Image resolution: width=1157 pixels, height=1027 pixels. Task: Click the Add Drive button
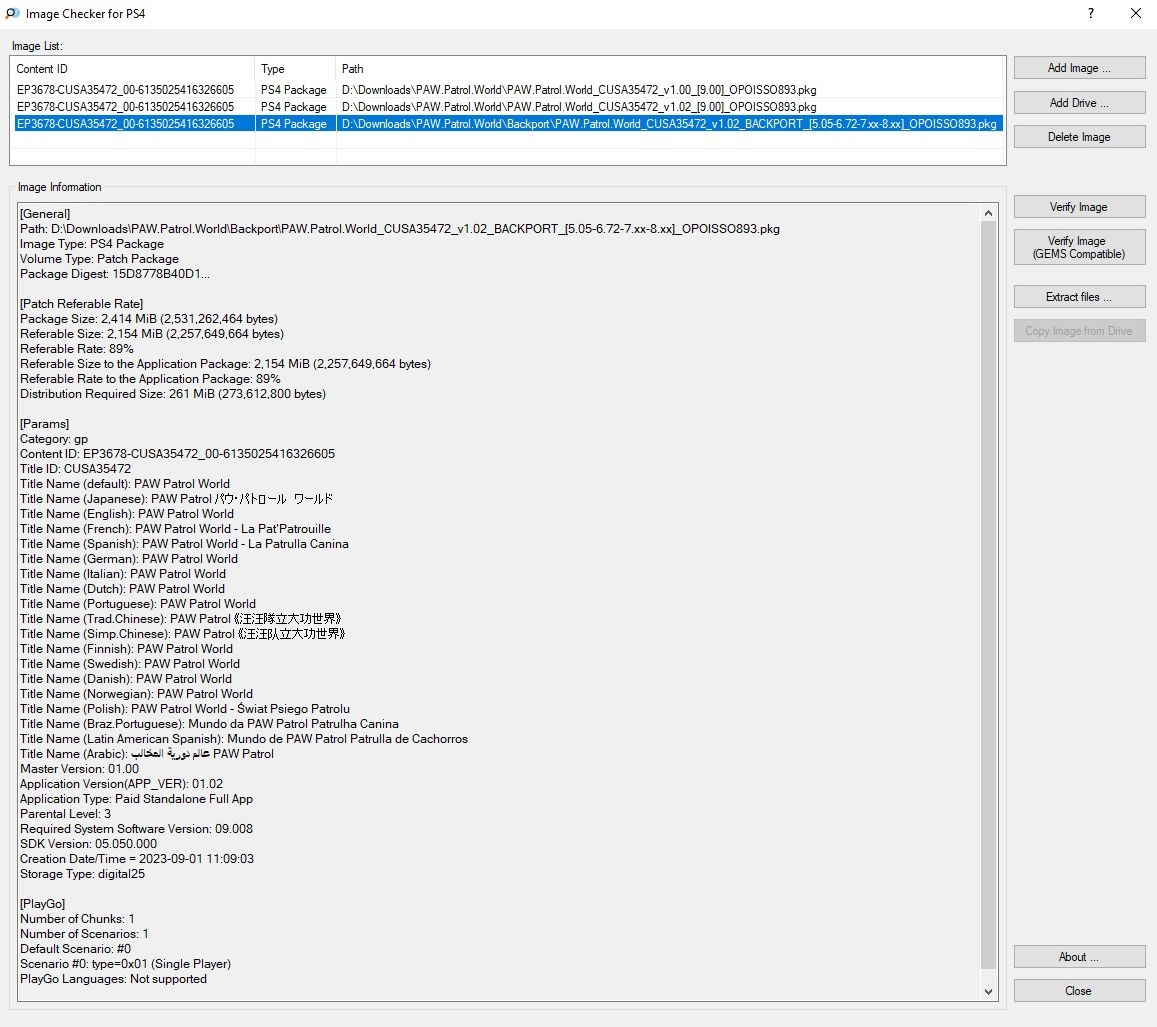tap(1079, 103)
